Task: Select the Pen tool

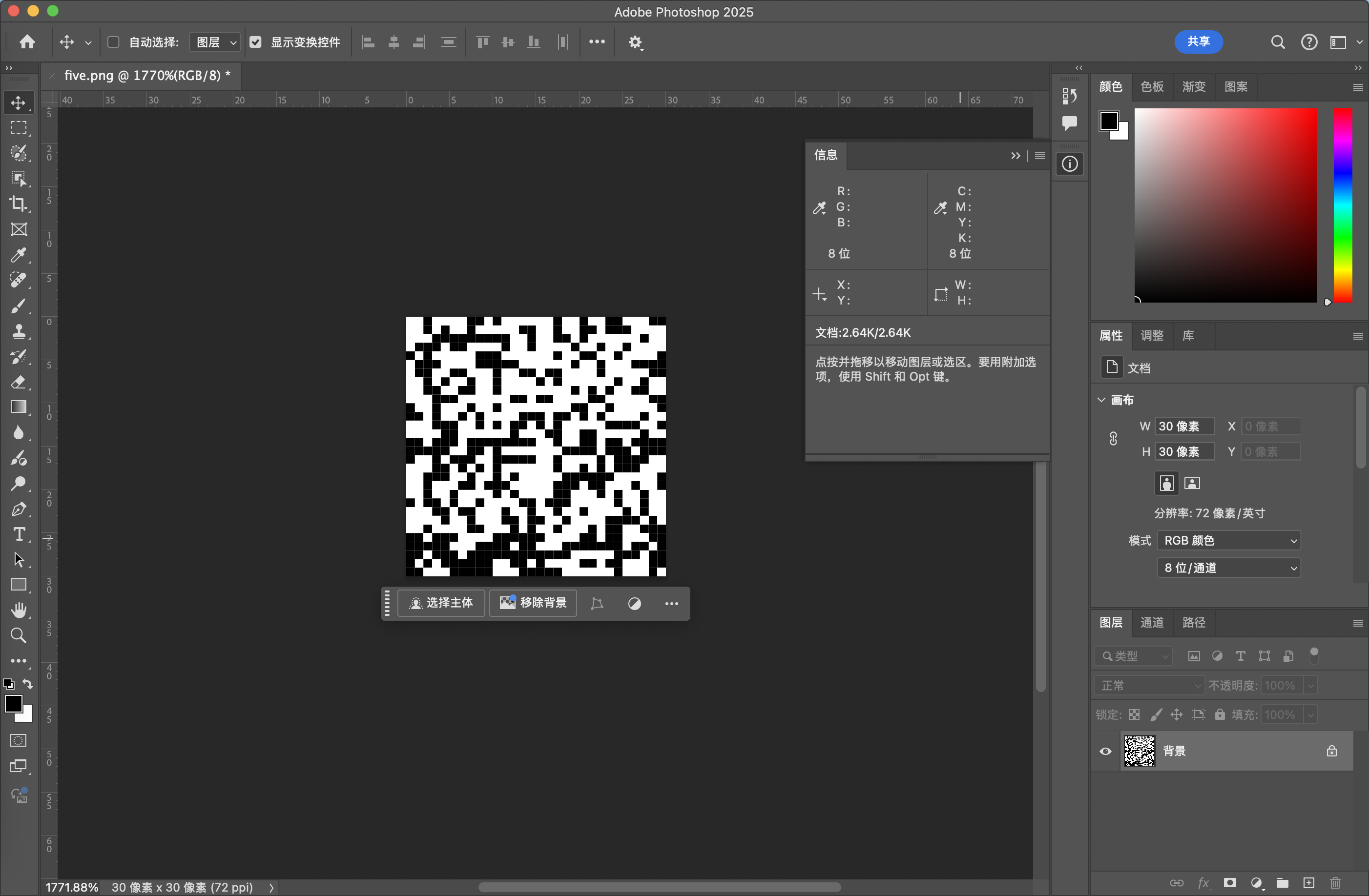Action: tap(19, 509)
